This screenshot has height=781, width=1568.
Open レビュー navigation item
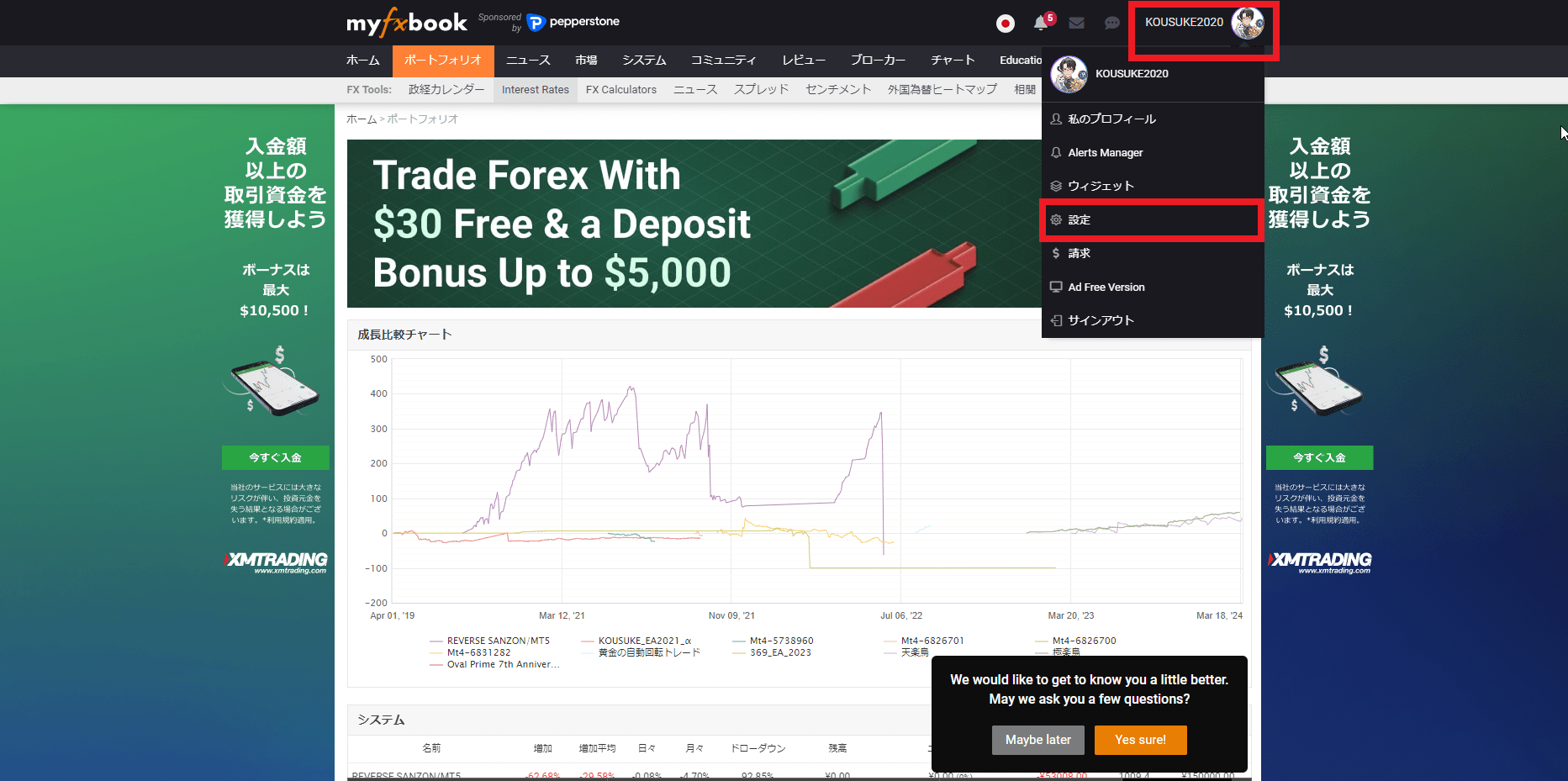tap(804, 61)
